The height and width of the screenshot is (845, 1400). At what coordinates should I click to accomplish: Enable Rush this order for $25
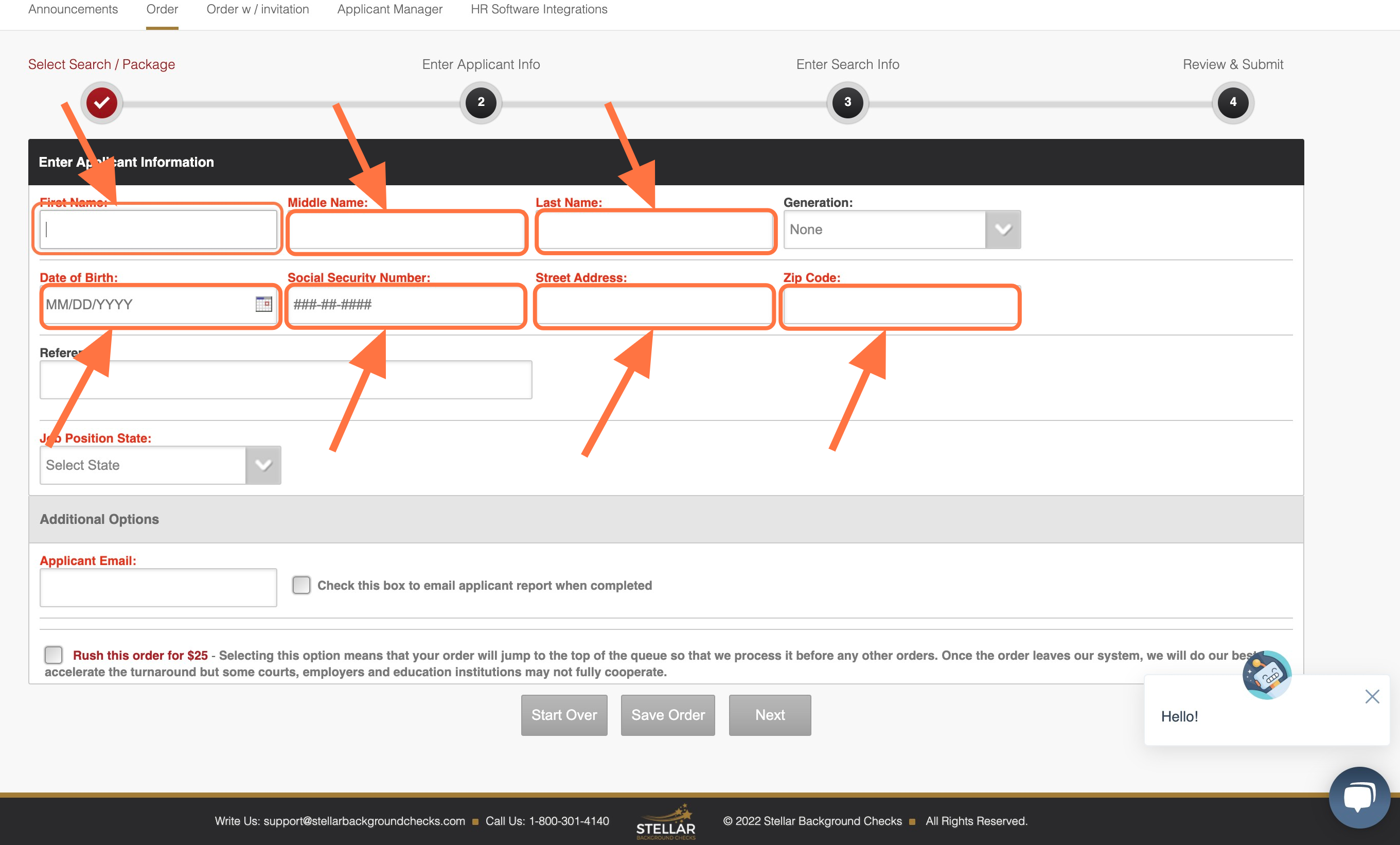54,655
